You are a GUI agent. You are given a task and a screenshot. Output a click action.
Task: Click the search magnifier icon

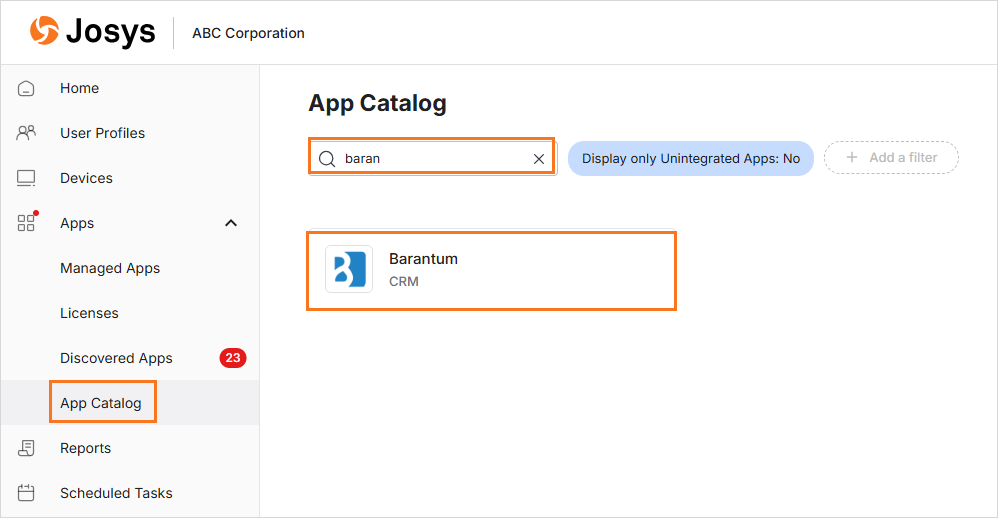pos(327,158)
